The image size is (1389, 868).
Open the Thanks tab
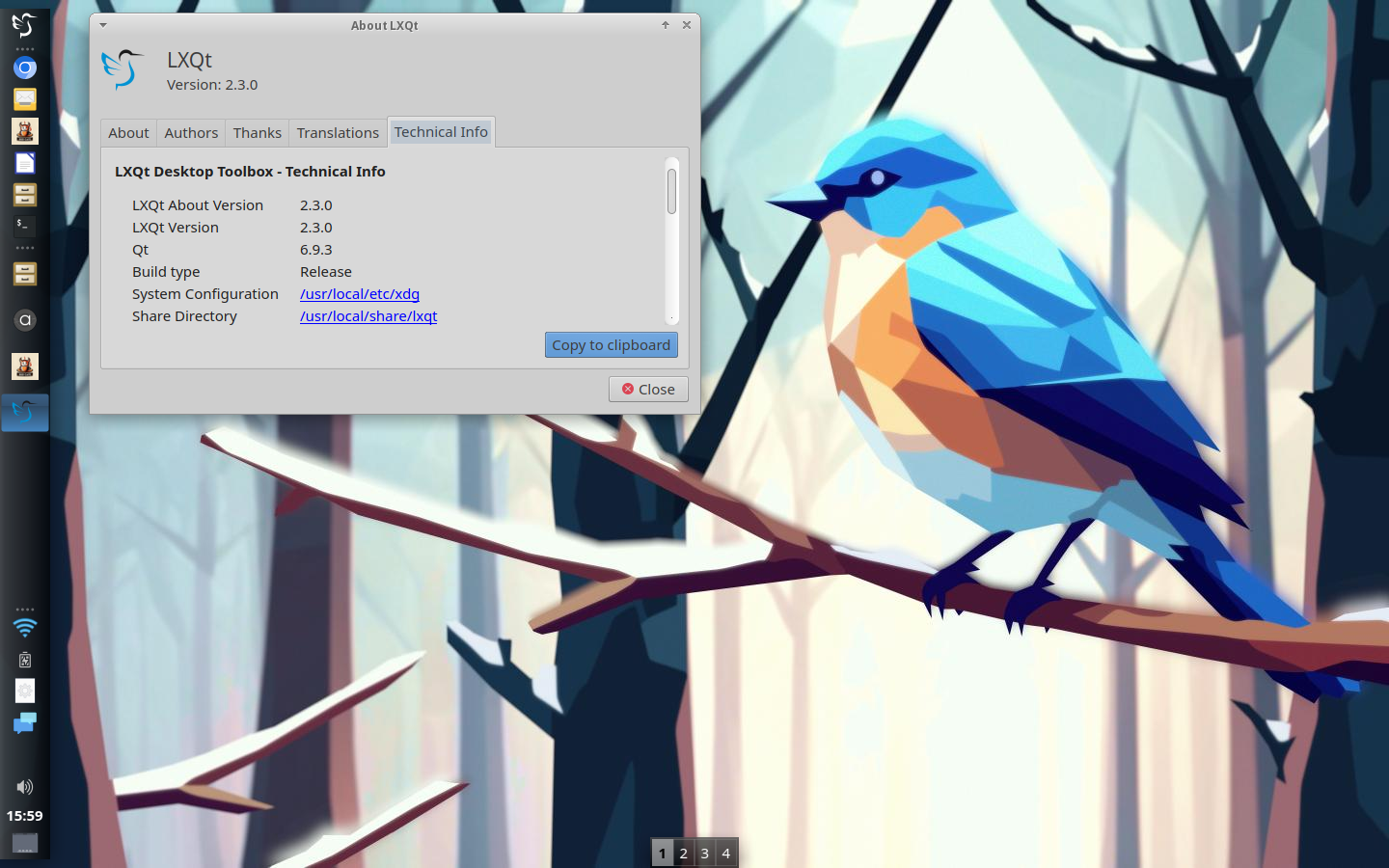(257, 133)
